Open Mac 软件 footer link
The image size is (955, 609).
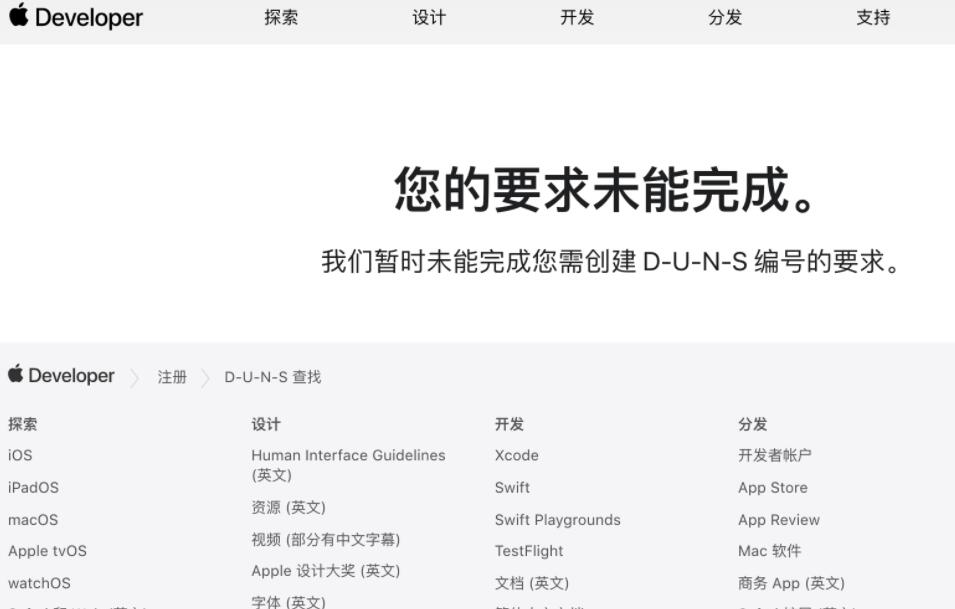pyautogui.click(x=770, y=551)
